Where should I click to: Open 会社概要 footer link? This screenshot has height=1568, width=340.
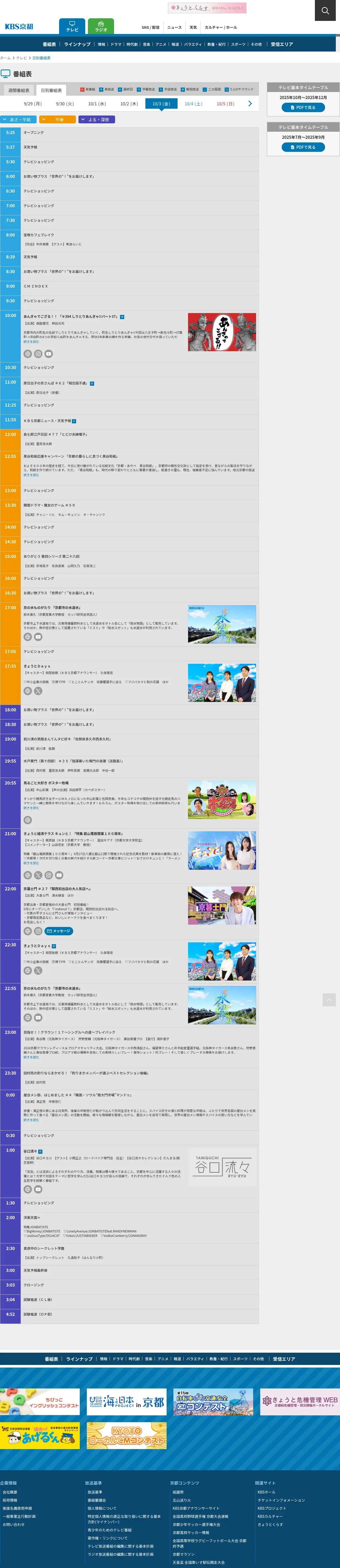tap(10, 1492)
